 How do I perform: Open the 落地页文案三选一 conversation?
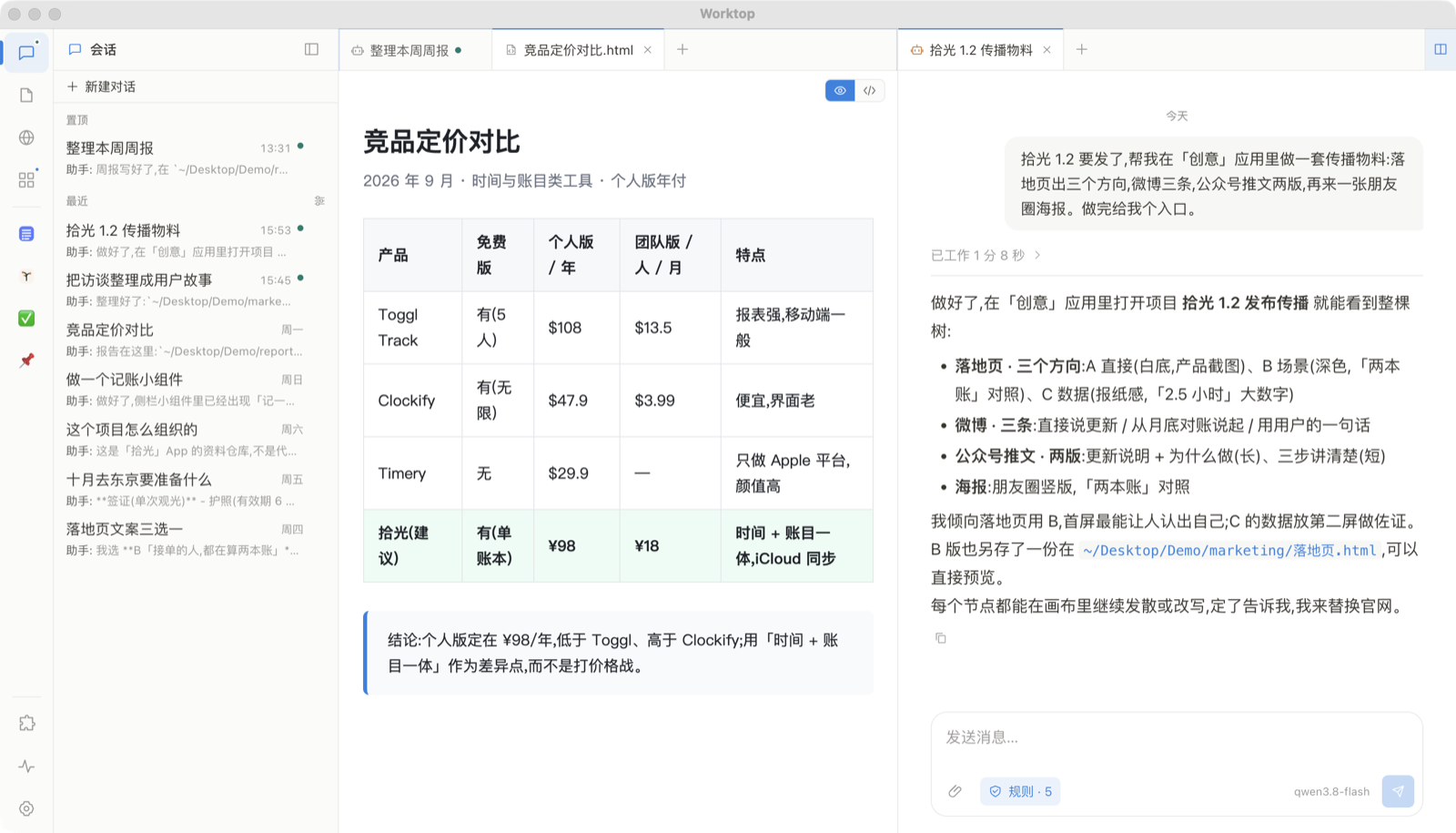pyautogui.click(x=196, y=539)
